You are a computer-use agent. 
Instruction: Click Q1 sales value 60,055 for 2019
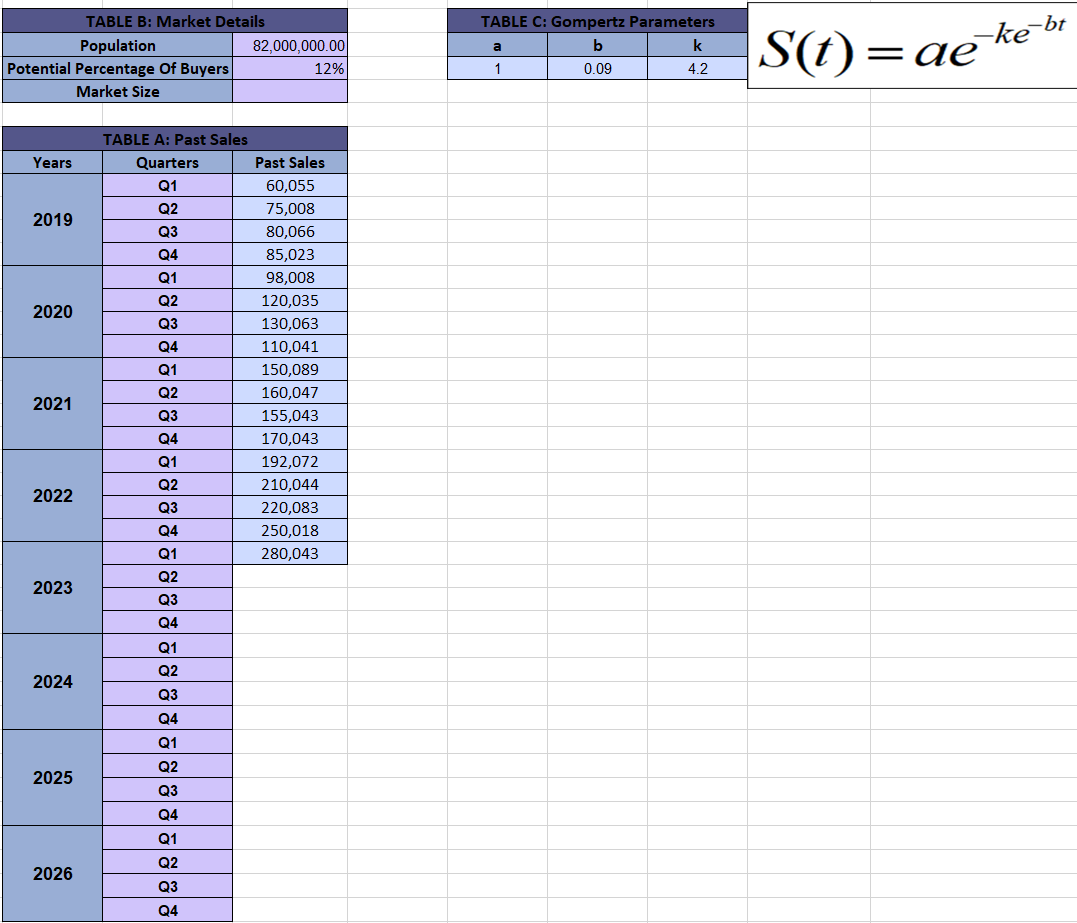click(290, 185)
